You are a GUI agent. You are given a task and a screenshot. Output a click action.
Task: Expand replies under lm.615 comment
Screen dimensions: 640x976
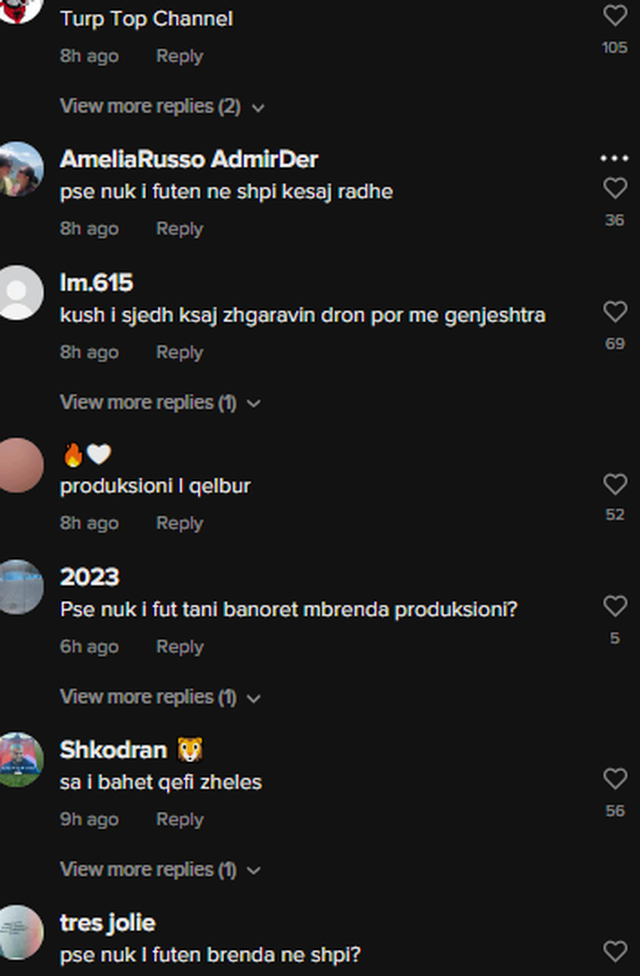coord(160,403)
